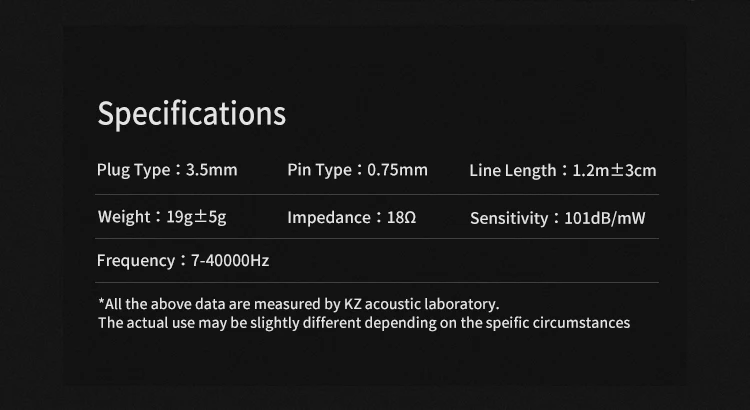Select the Impedance 18Ω value
This screenshot has width=750, height=410.
[352, 218]
